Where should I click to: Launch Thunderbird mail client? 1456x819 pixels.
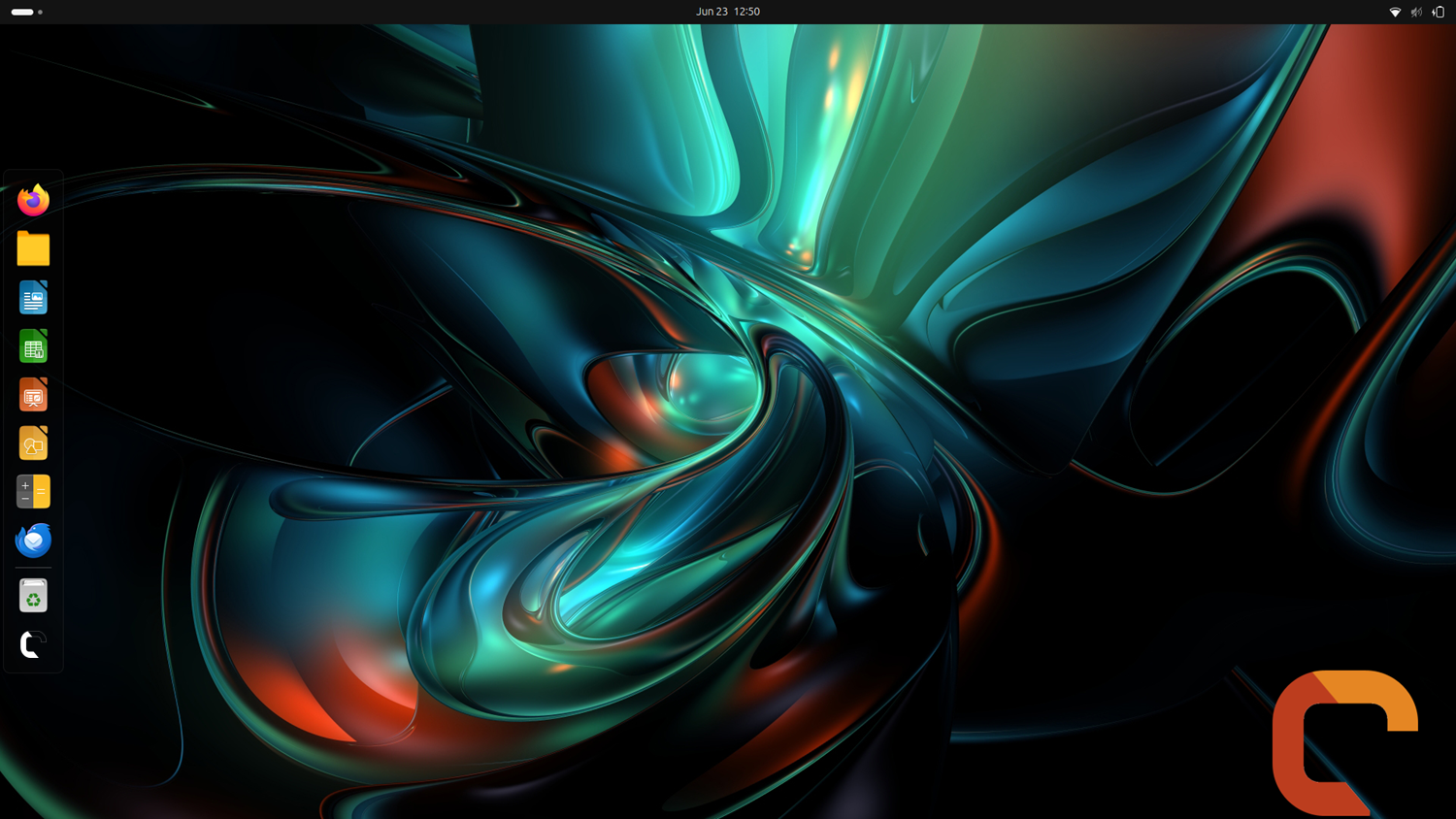33,541
